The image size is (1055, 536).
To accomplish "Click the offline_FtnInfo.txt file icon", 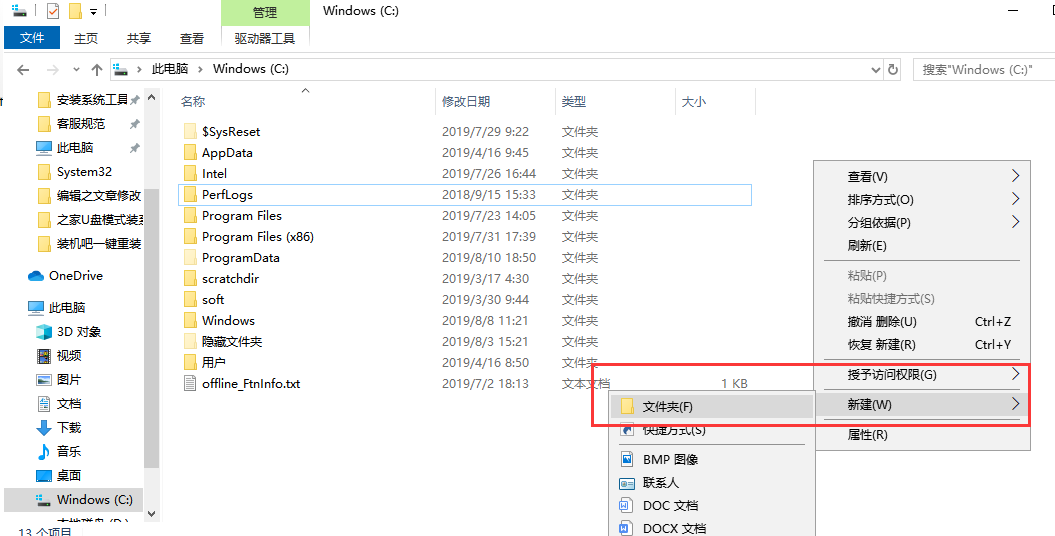I will 190,384.
